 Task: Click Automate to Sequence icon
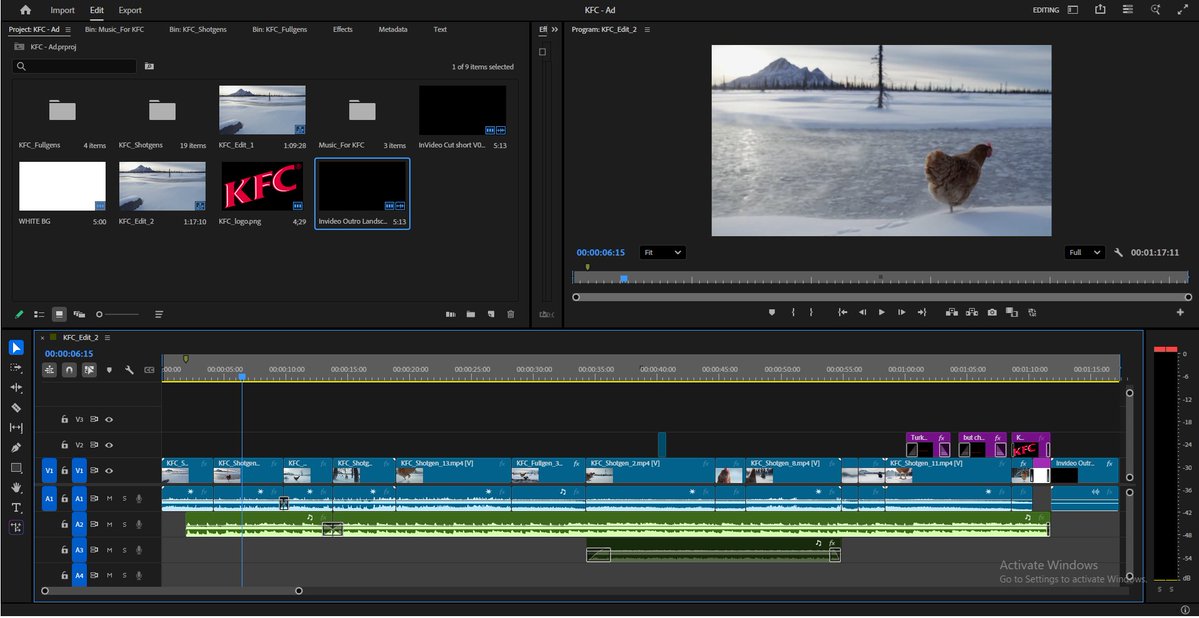[450, 314]
